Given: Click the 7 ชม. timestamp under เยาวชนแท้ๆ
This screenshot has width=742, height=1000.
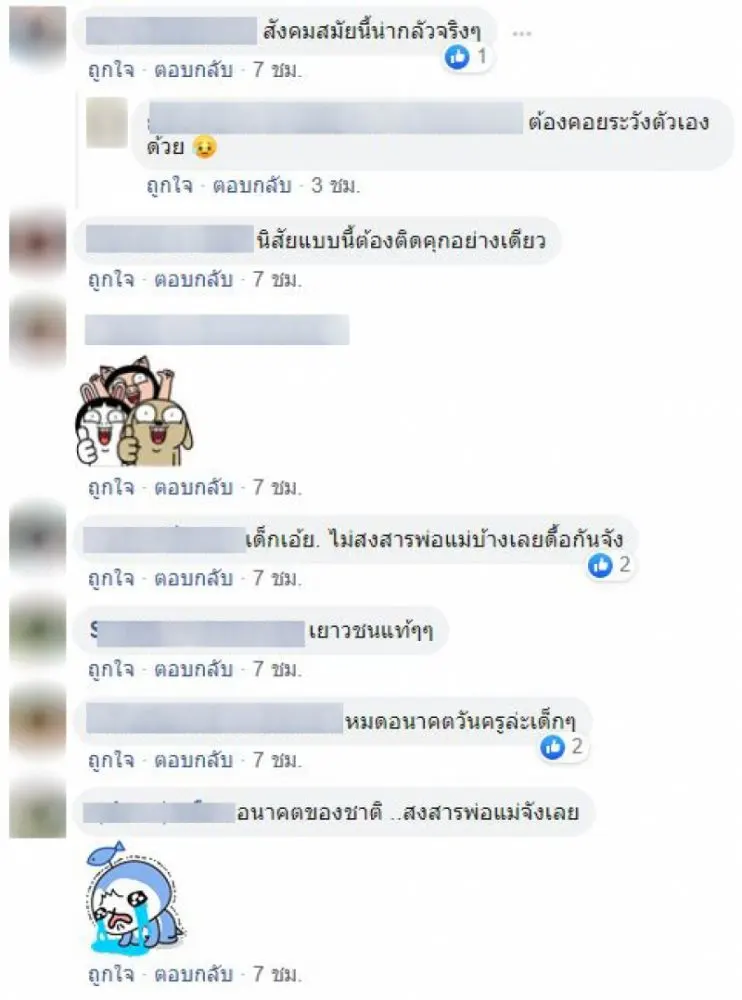Looking at the screenshot, I should point(277,669).
